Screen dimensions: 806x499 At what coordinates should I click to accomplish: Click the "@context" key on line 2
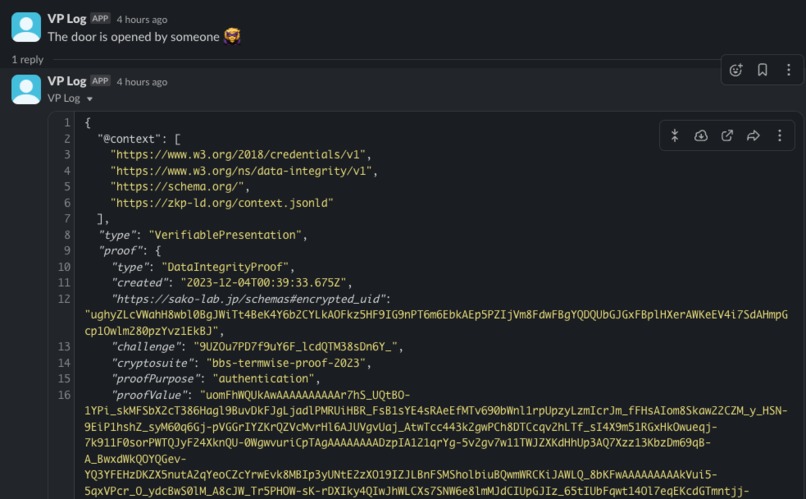pyautogui.click(x=129, y=139)
